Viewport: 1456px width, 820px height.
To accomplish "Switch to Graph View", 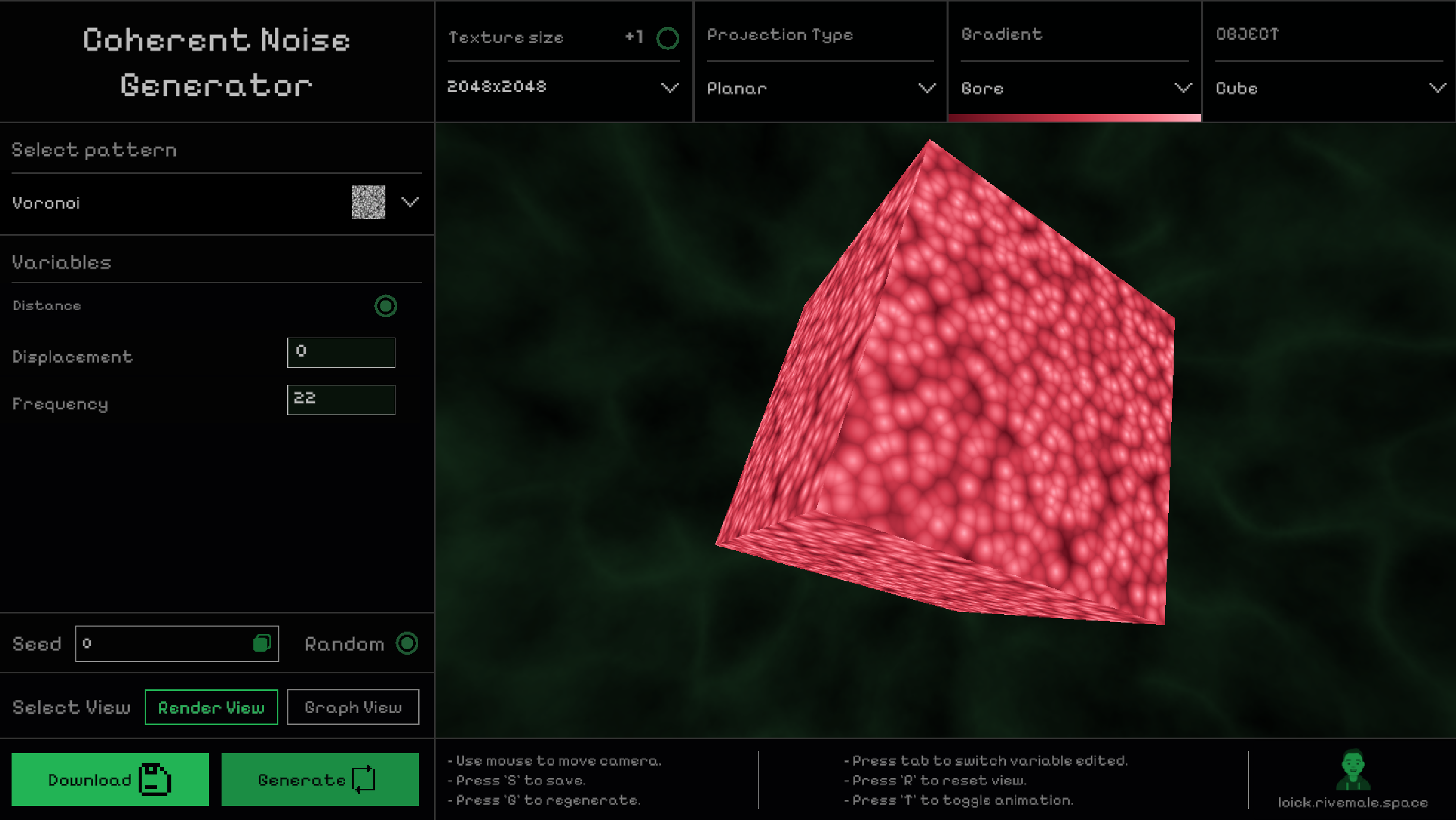I will click(353, 707).
